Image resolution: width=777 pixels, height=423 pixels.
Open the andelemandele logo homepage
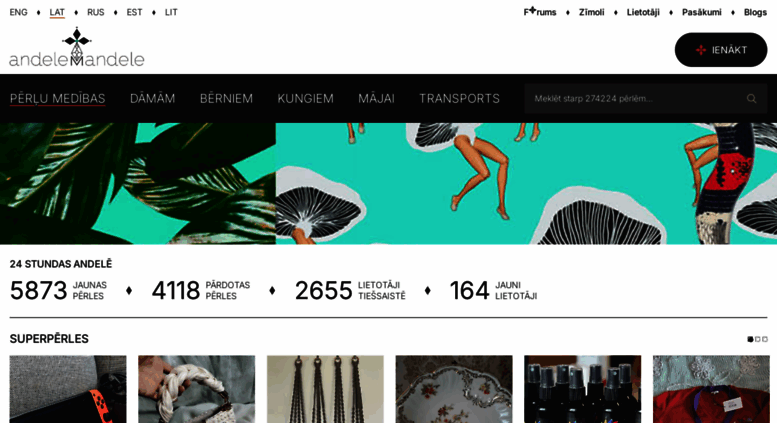[x=77, y=48]
